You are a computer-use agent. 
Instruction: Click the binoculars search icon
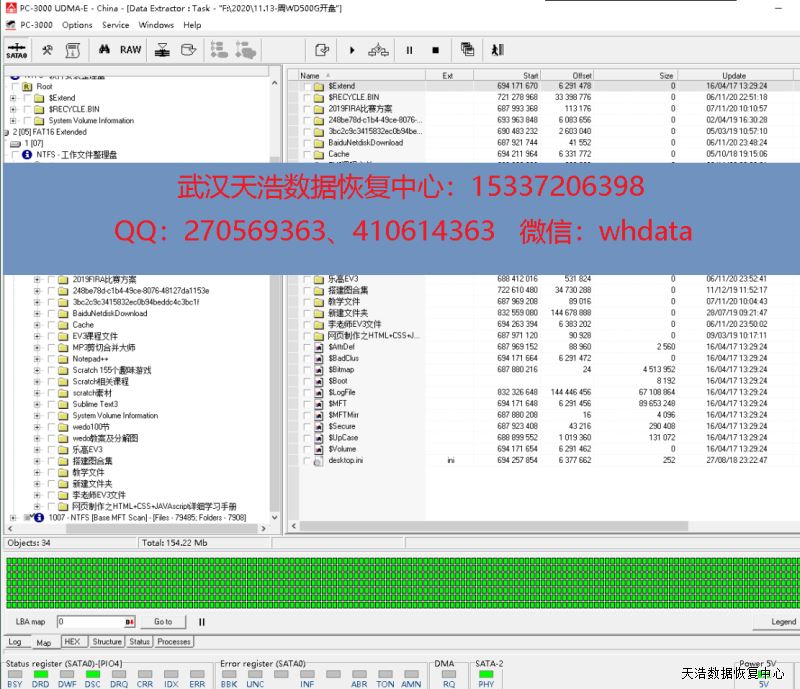[x=103, y=50]
